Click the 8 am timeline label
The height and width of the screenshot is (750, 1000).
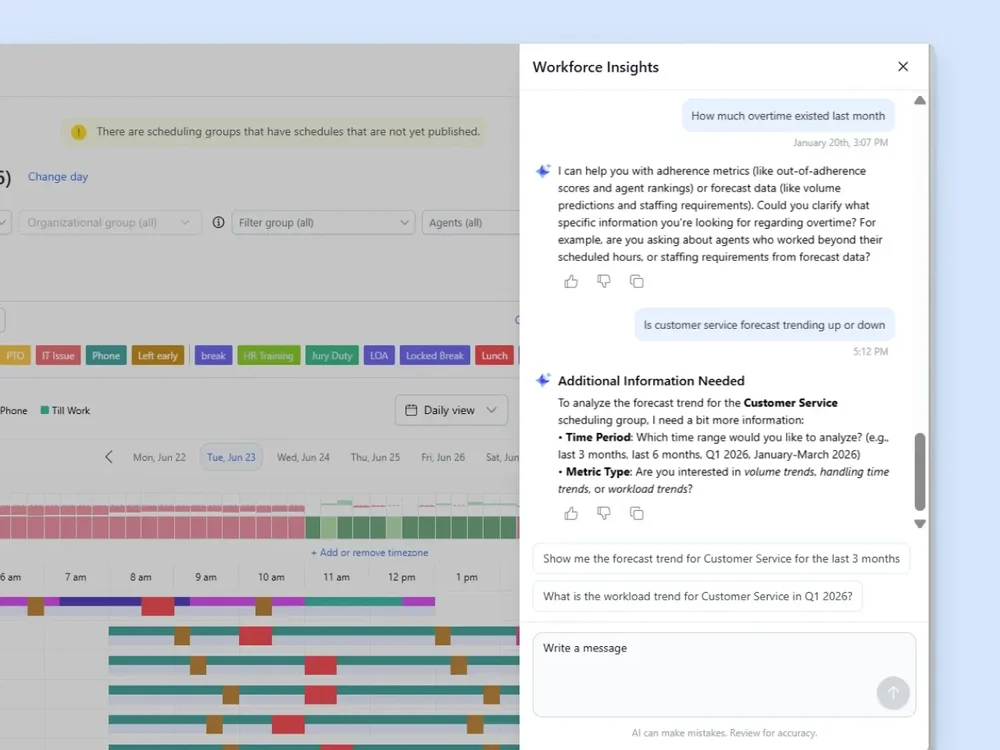point(140,577)
